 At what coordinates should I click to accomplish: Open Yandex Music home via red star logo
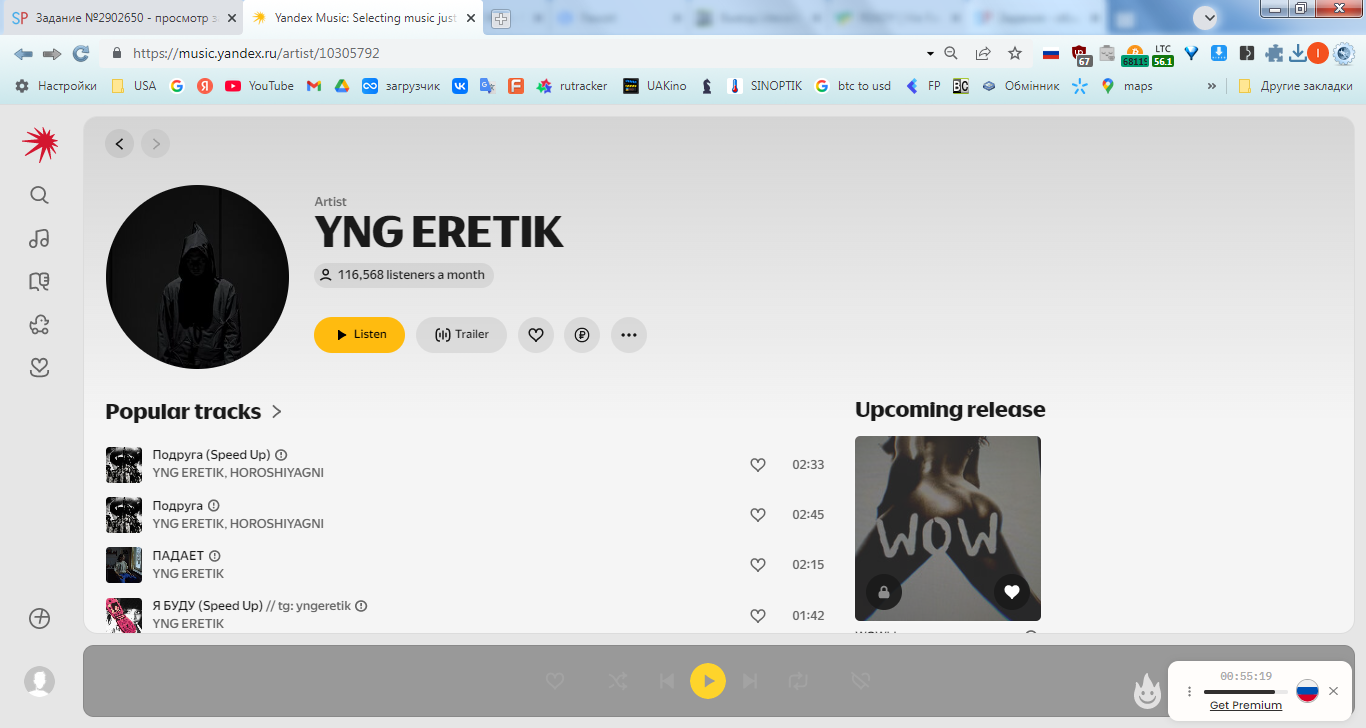[40, 145]
